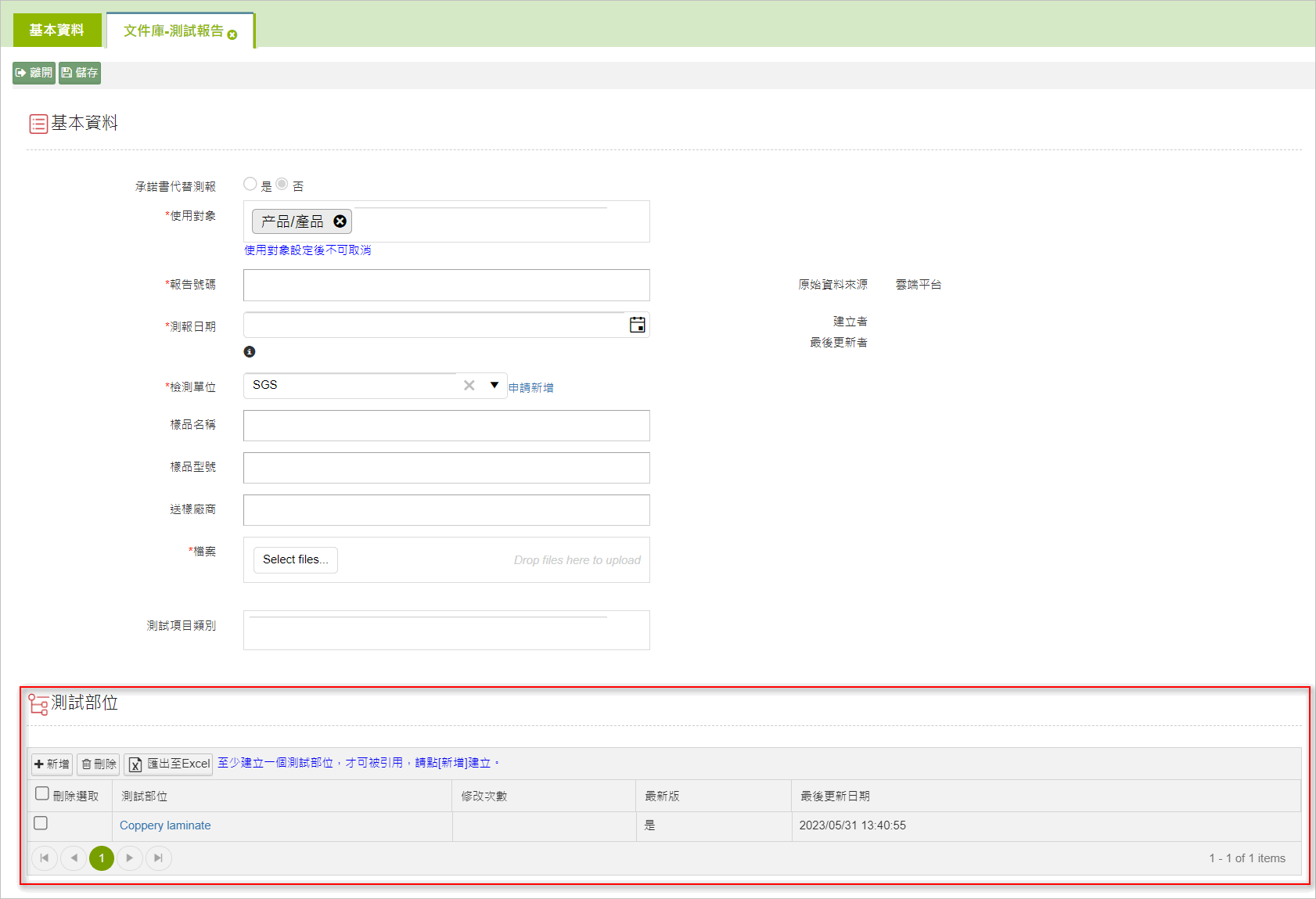1316x899 pixels.
Task: Click the 雲端平台 text
Action: click(x=919, y=285)
